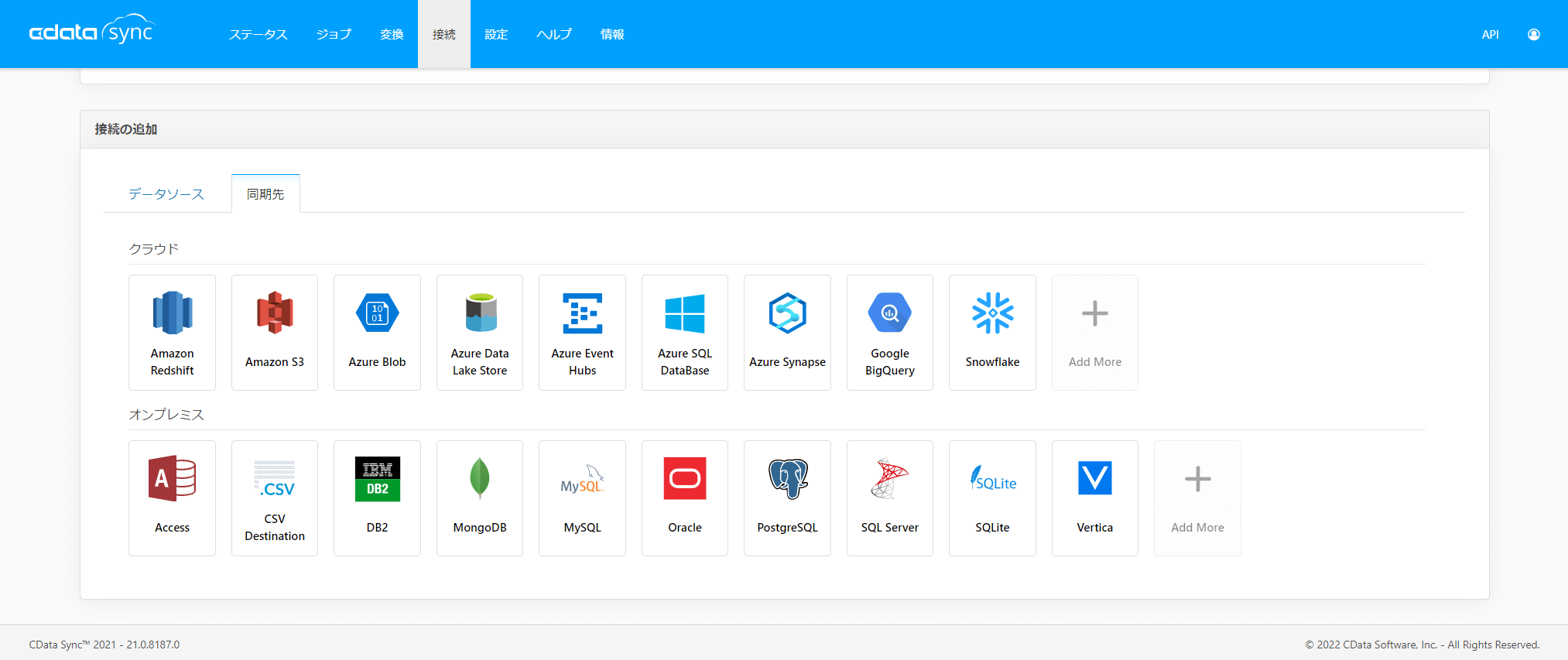The width and height of the screenshot is (1568, 660).
Task: Click Add More in the cloud section
Action: pyautogui.click(x=1095, y=333)
